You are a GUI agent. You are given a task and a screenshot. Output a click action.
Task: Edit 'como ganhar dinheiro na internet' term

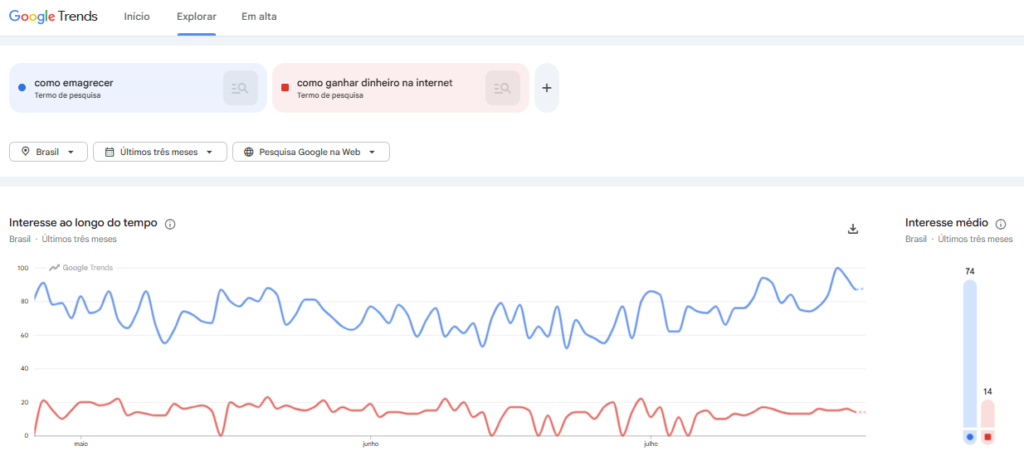coord(375,83)
